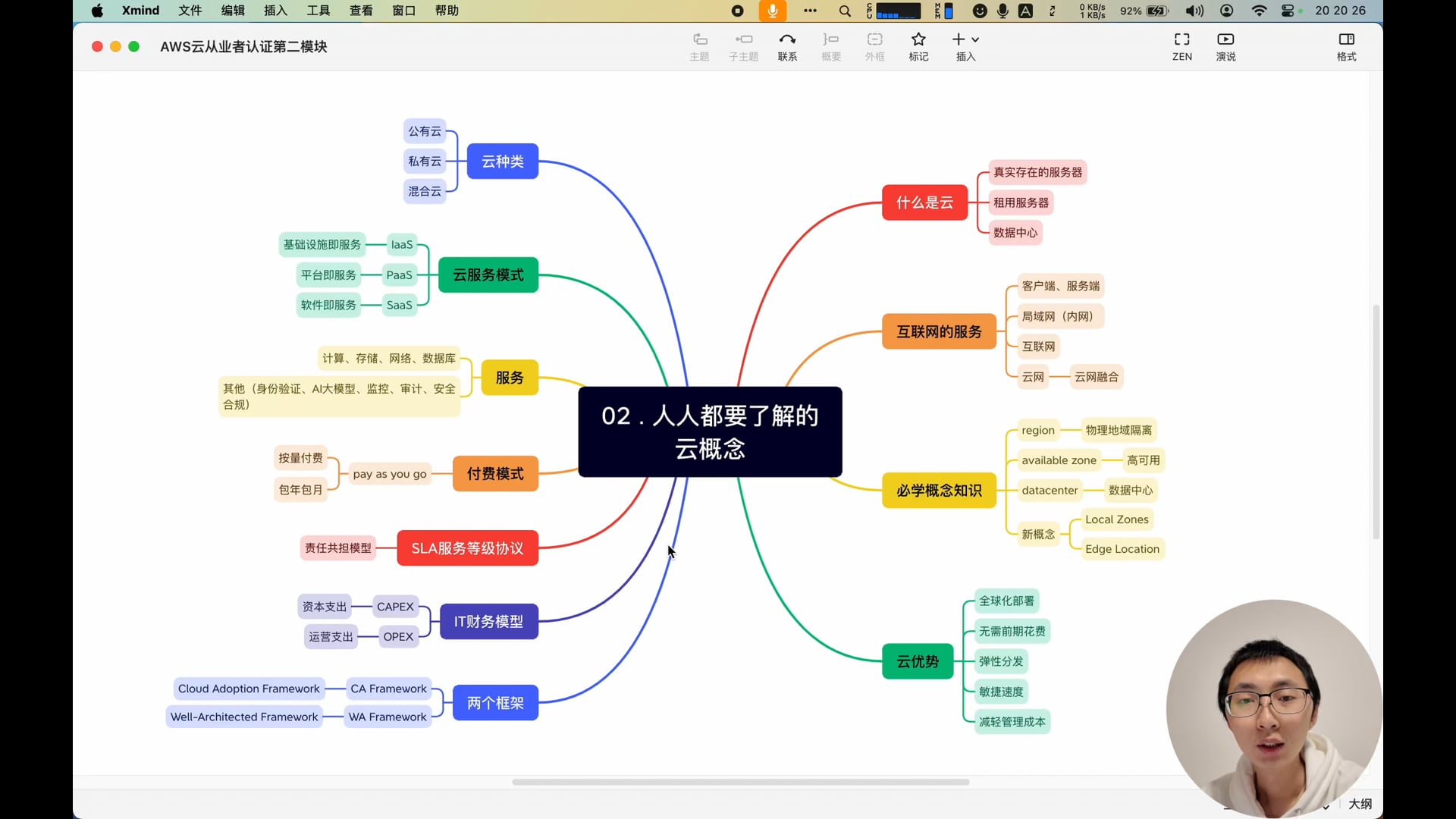
Task: Click the SLA服务等级协议 topic node
Action: point(467,548)
